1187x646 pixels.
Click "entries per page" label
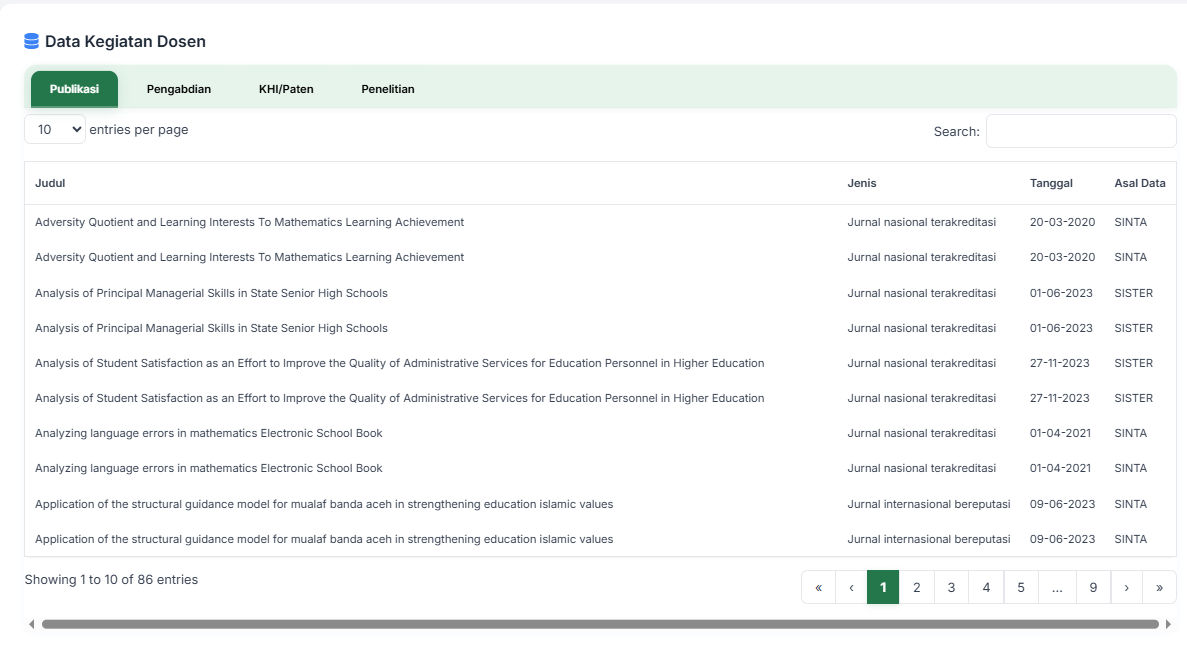[139, 130]
